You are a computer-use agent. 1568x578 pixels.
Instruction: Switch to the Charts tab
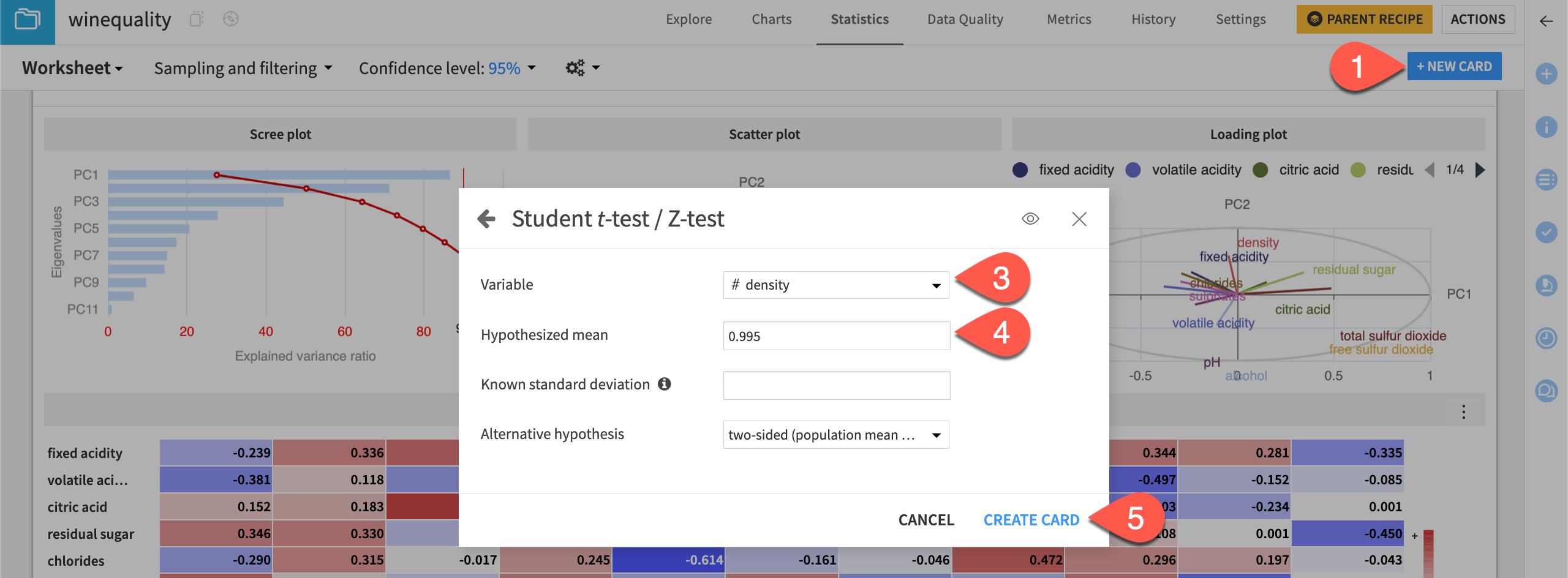(x=771, y=19)
